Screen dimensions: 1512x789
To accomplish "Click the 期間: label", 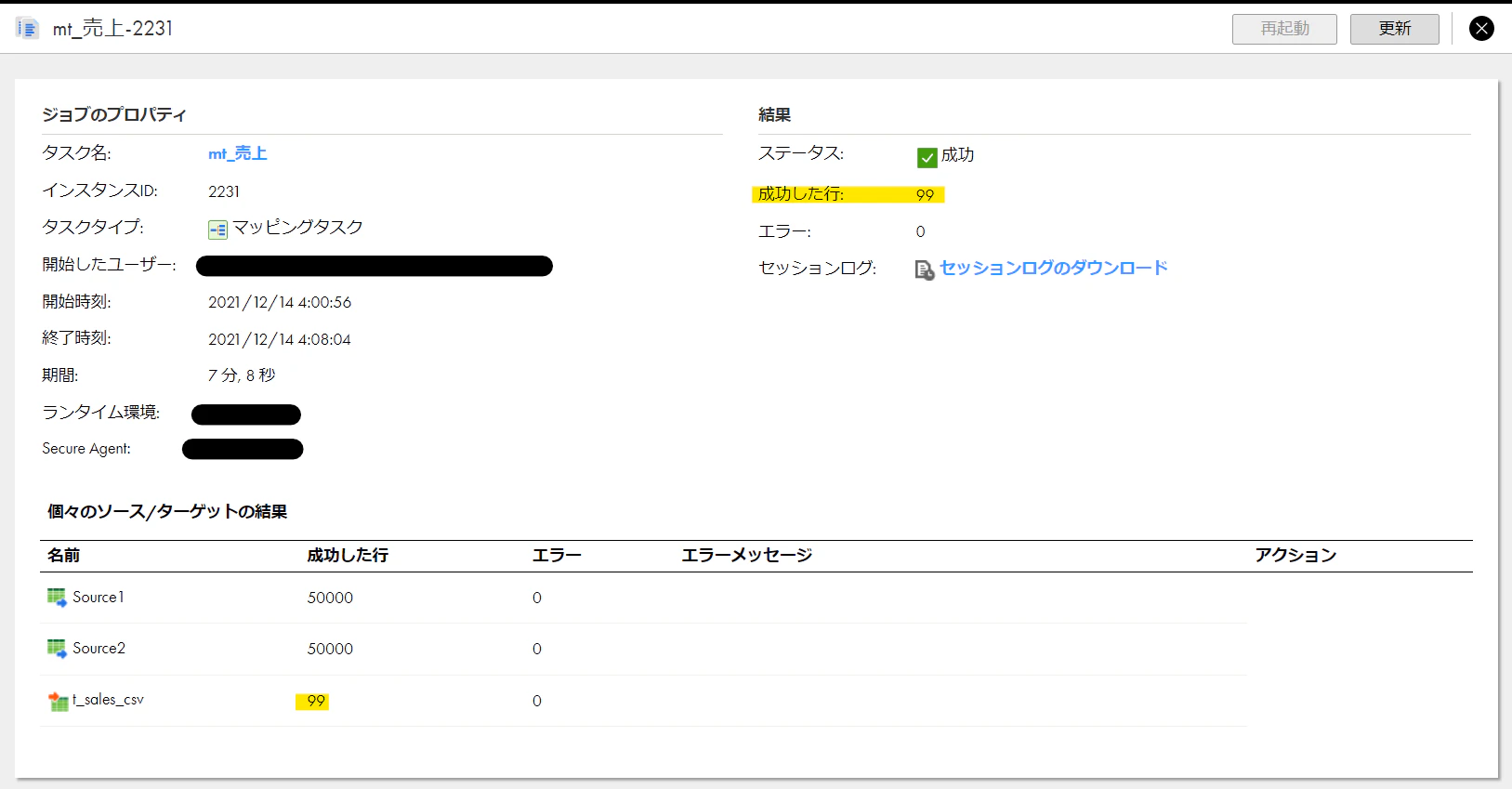I will pos(60,375).
